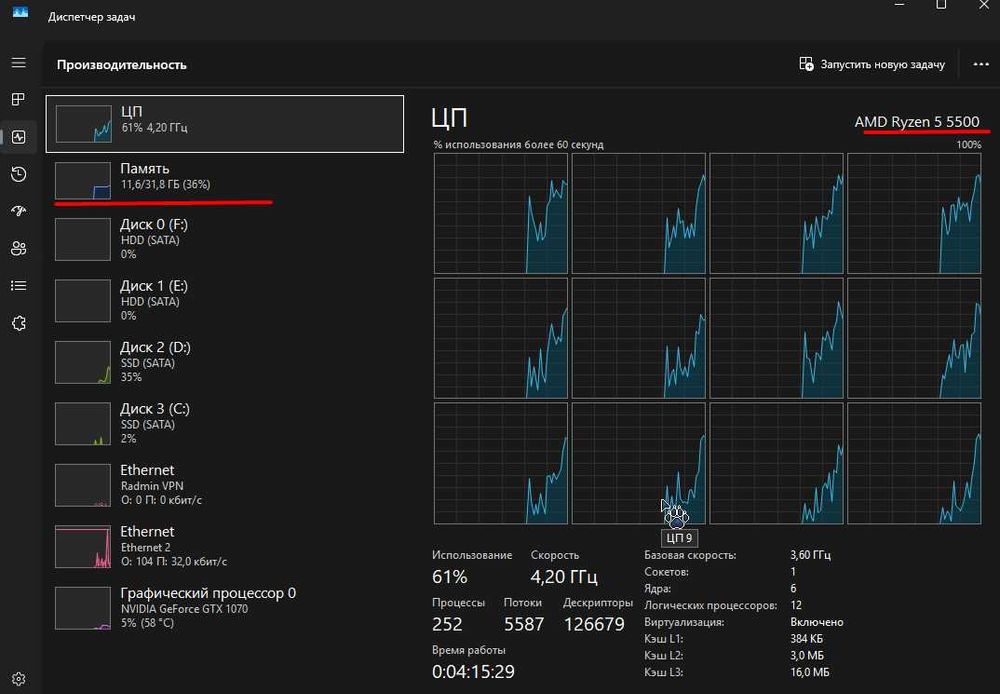Select Диск 2 (D:) resource entry
This screenshot has height=694, width=1000.
point(224,362)
